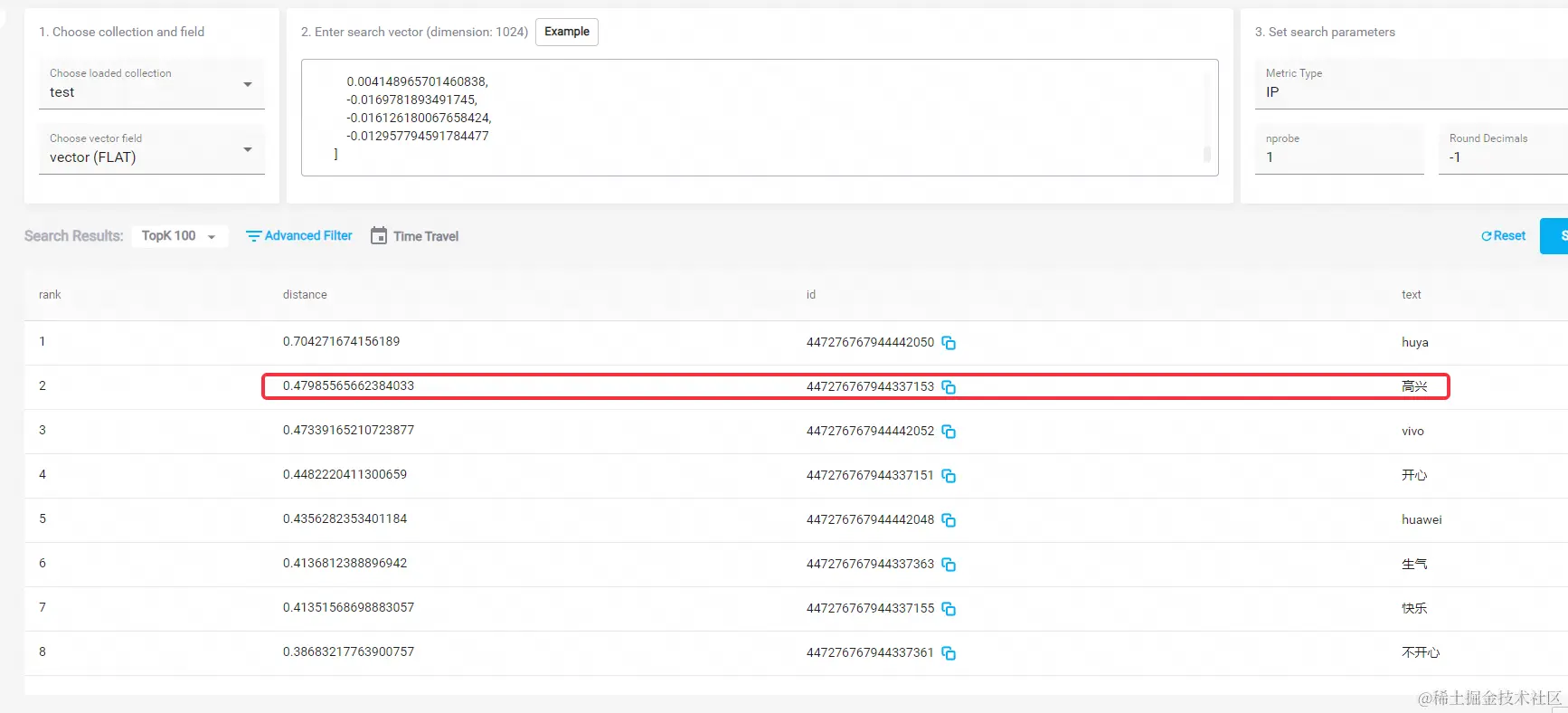The height and width of the screenshot is (713, 1568).
Task: Click the text column header
Action: [x=1412, y=295]
